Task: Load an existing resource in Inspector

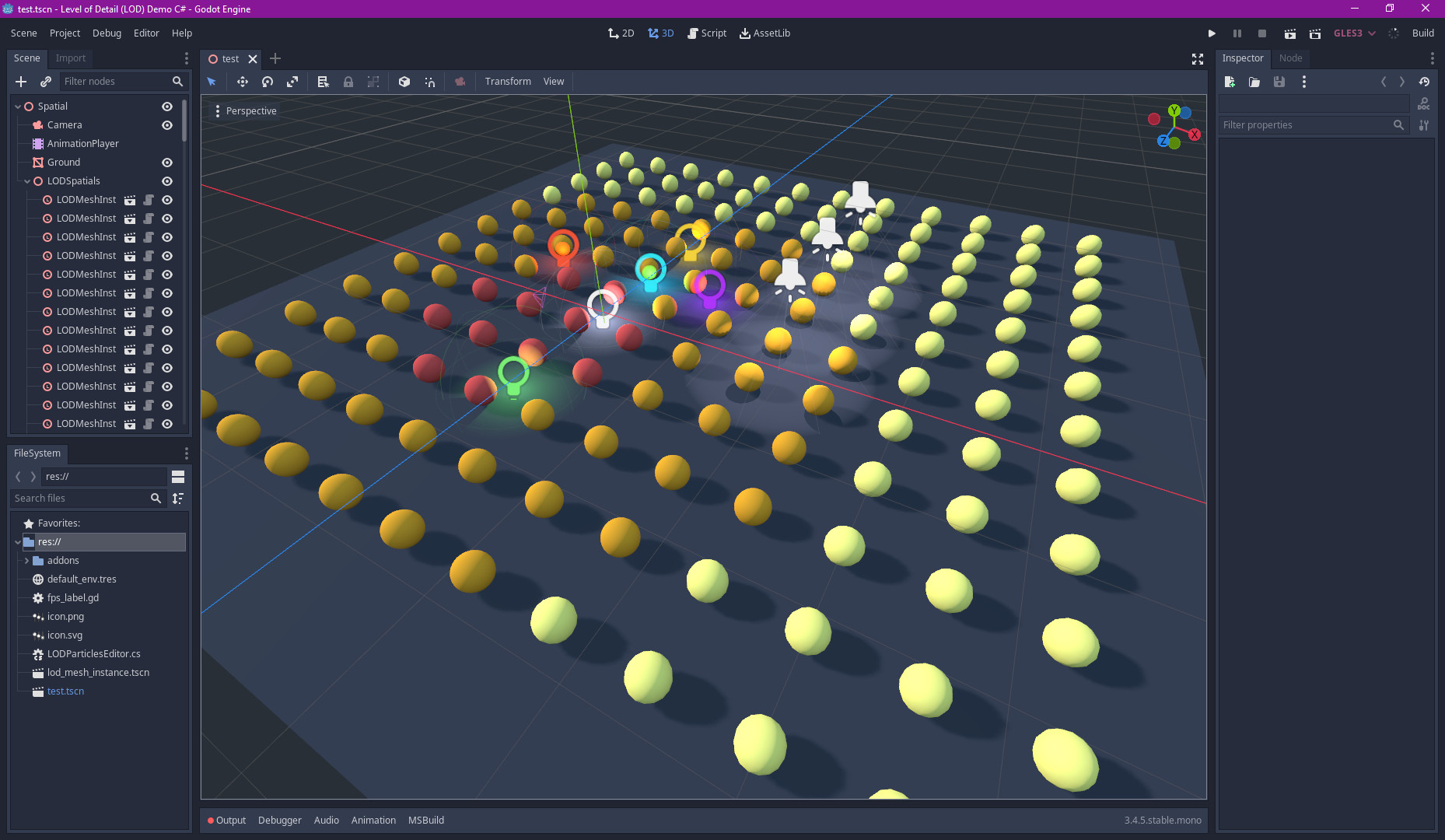Action: (x=1254, y=82)
